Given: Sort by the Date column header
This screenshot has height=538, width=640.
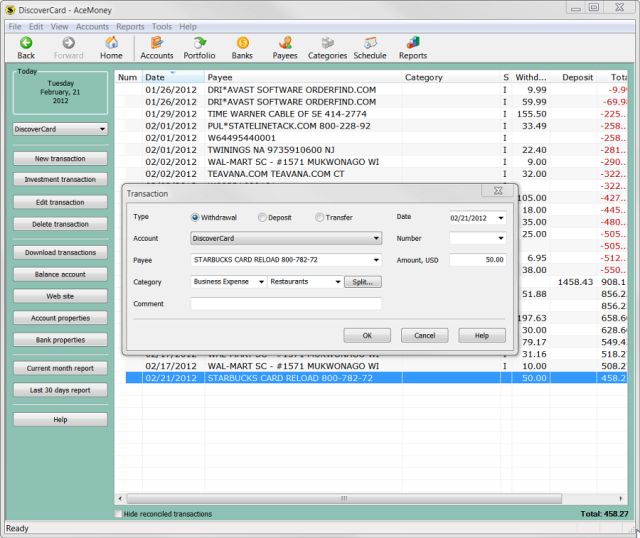Looking at the screenshot, I should pyautogui.click(x=173, y=77).
